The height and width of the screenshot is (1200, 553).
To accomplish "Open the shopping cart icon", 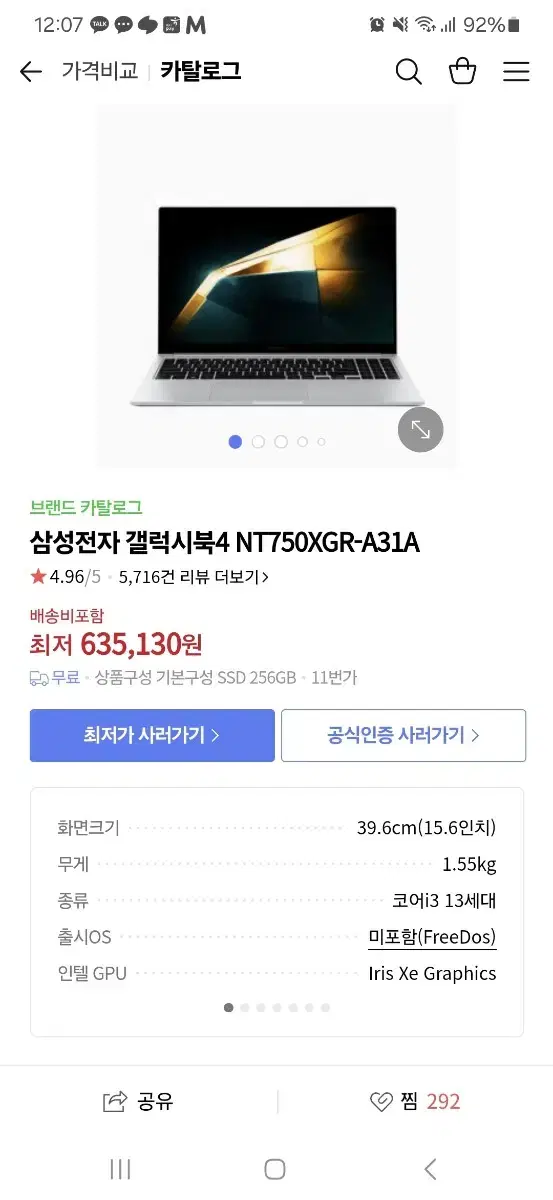I will (462, 71).
